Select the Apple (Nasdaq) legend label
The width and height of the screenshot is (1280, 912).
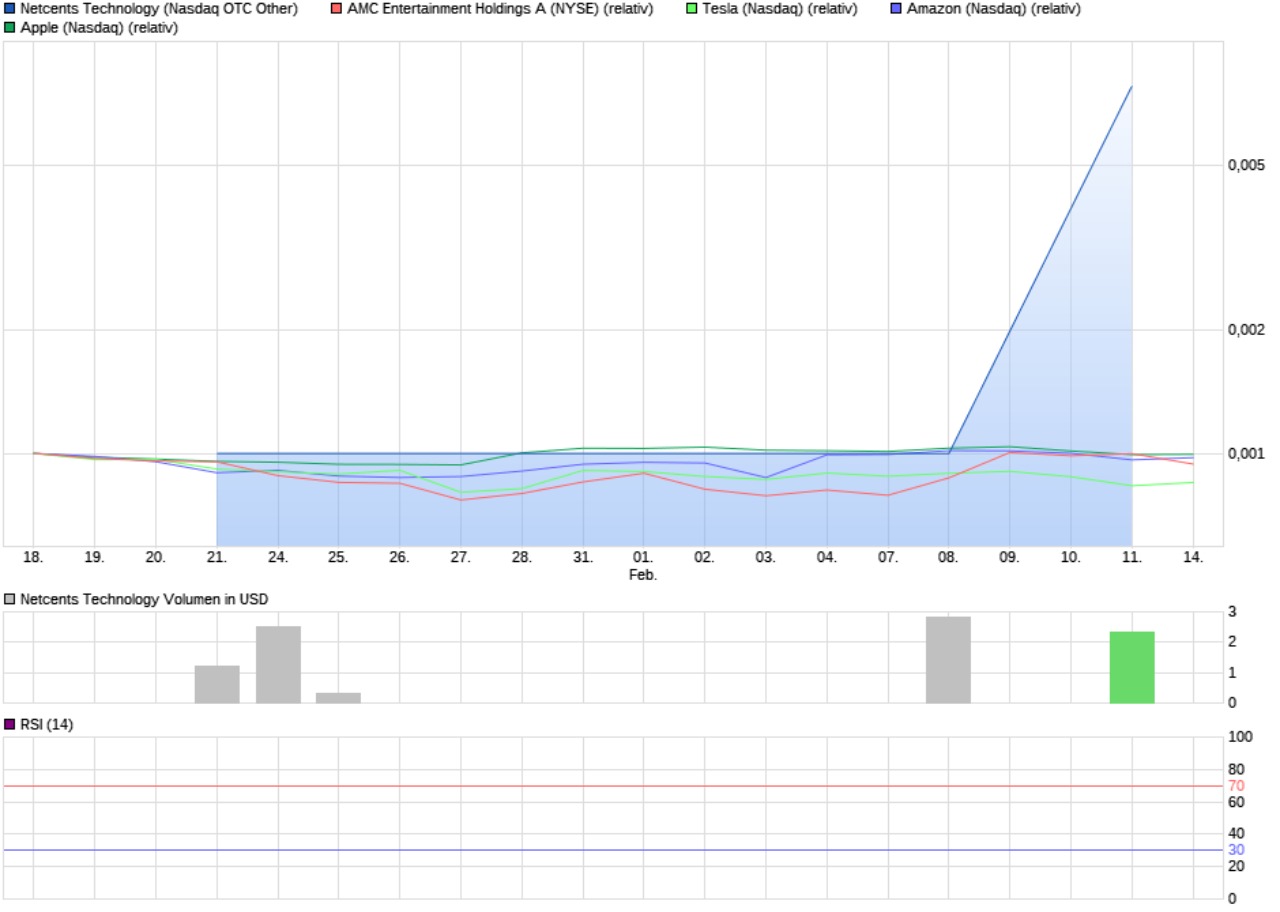pos(99,28)
